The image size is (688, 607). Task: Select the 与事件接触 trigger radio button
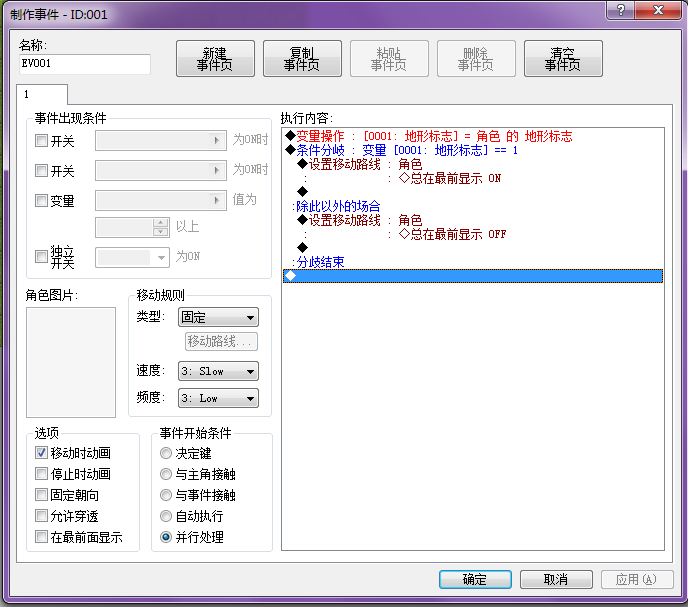(x=166, y=495)
